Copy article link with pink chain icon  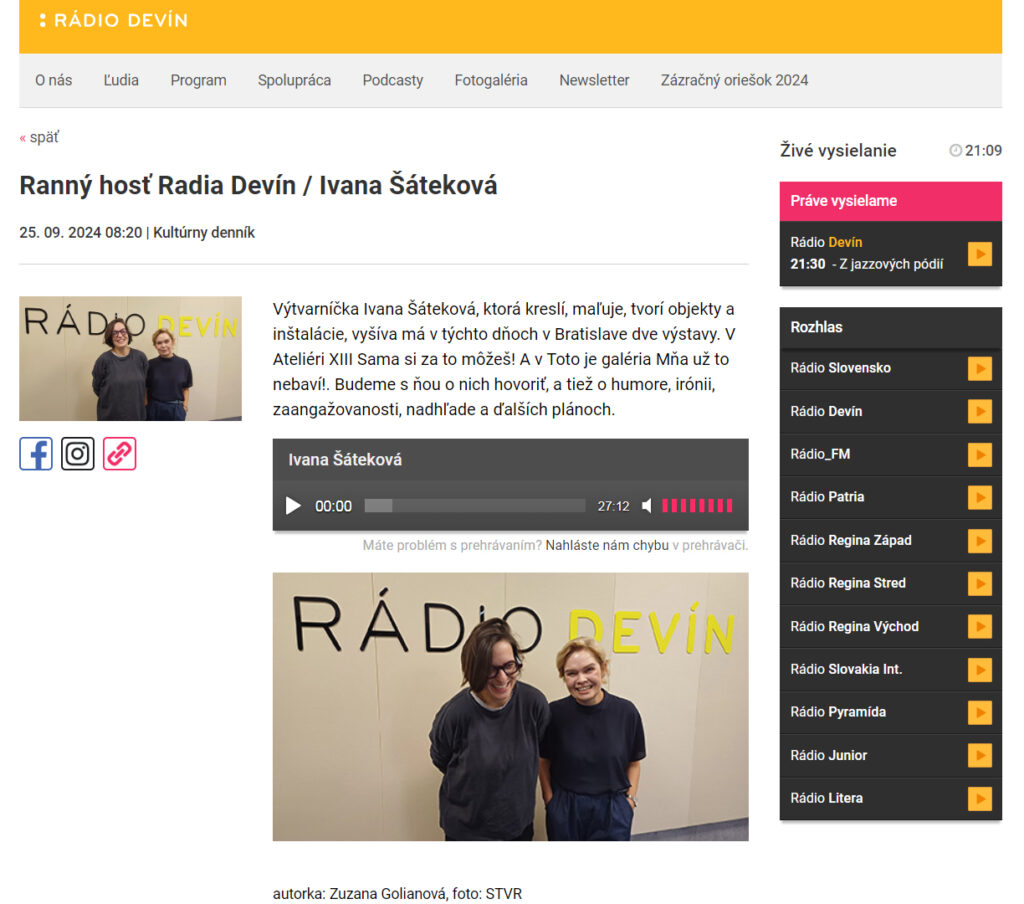point(119,454)
